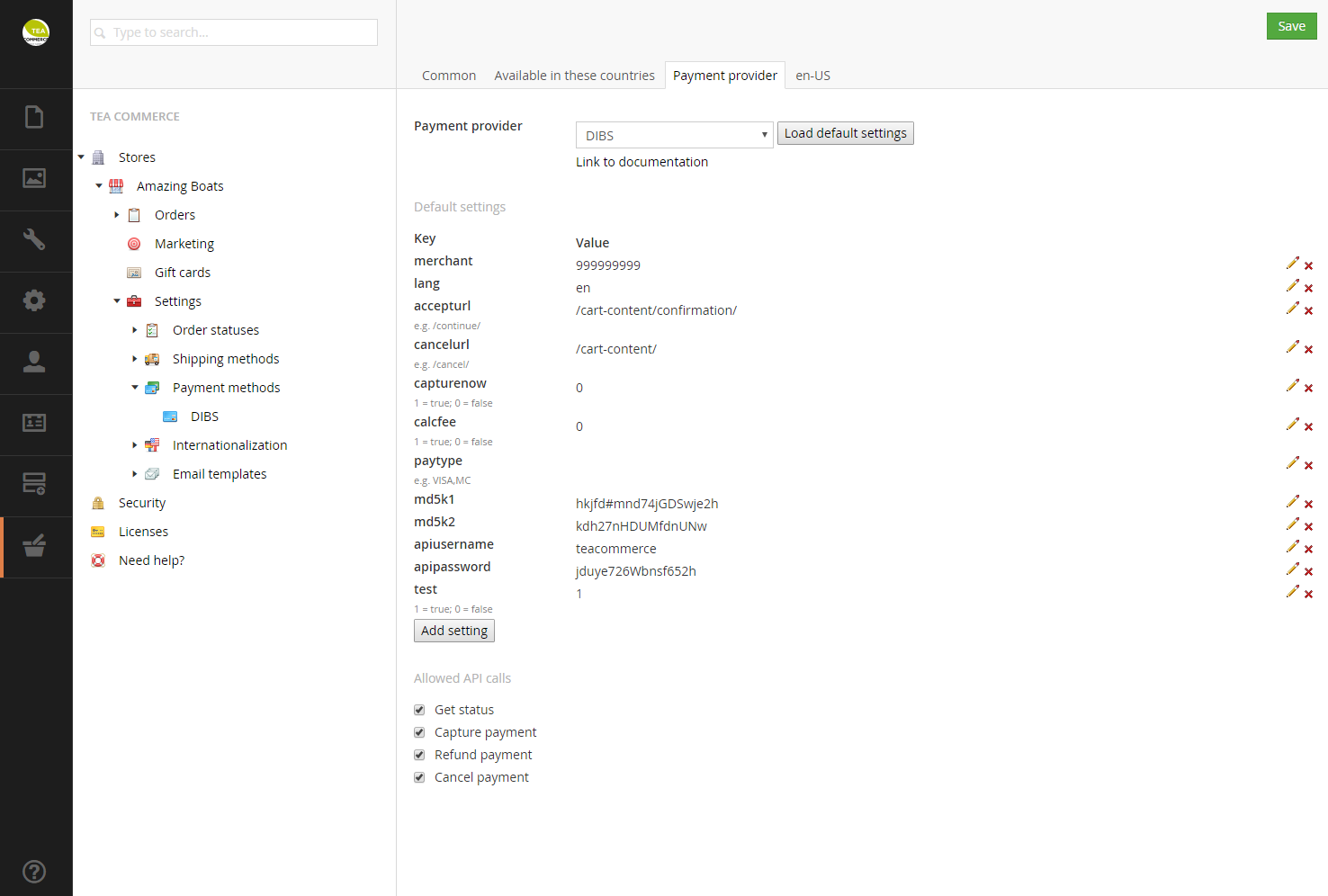Click the Email templates tree label
The width and height of the screenshot is (1328, 896).
pyautogui.click(x=220, y=474)
